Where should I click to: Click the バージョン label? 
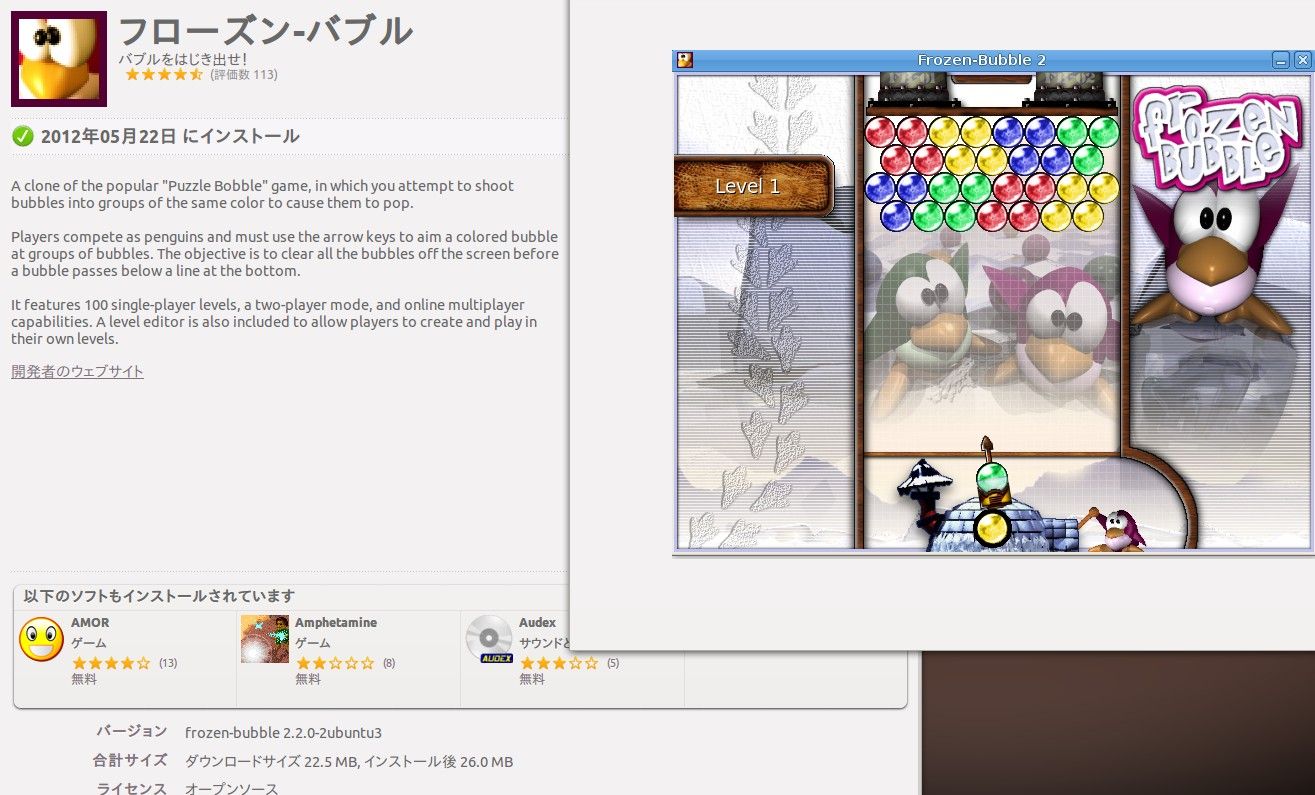[131, 731]
